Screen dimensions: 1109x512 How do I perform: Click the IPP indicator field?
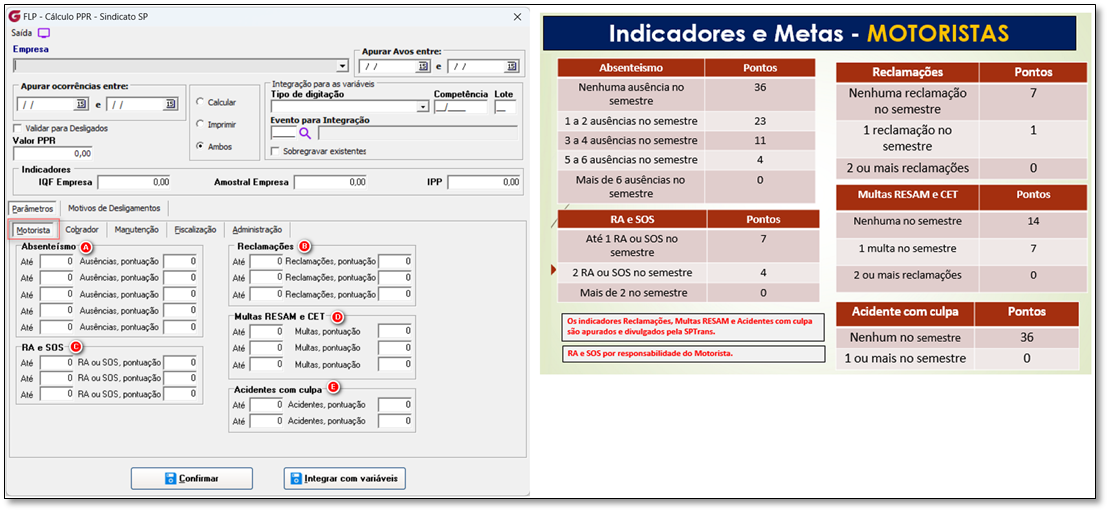484,182
